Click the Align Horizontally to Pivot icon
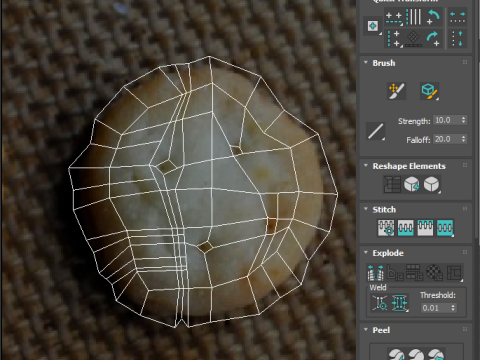Image resolution: width=480 pixels, height=360 pixels. 394,18
